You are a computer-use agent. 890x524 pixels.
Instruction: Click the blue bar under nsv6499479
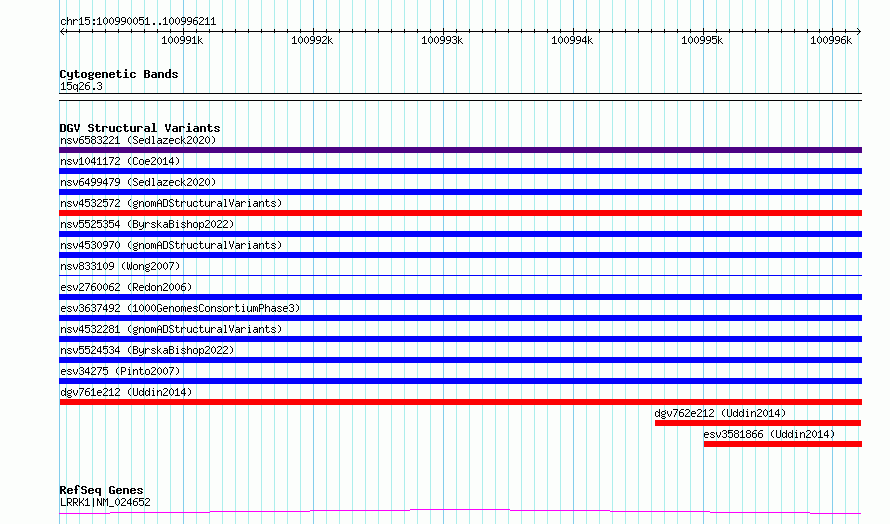point(460,192)
